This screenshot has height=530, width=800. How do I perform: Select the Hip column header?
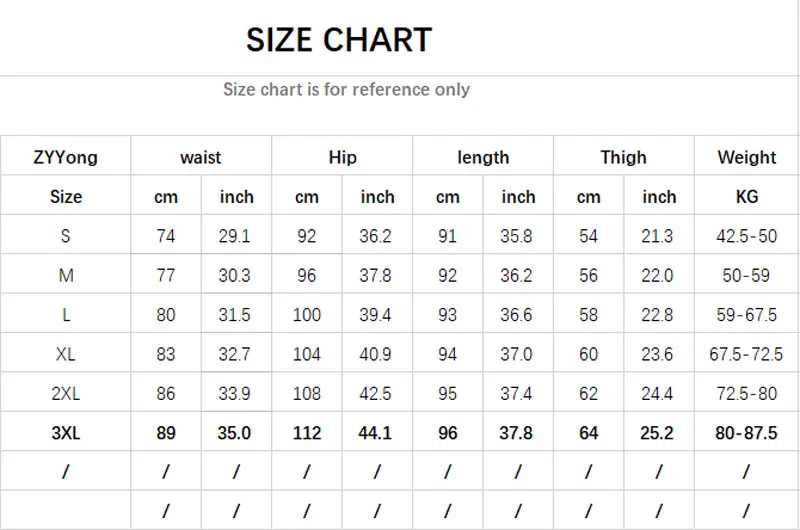click(x=342, y=157)
